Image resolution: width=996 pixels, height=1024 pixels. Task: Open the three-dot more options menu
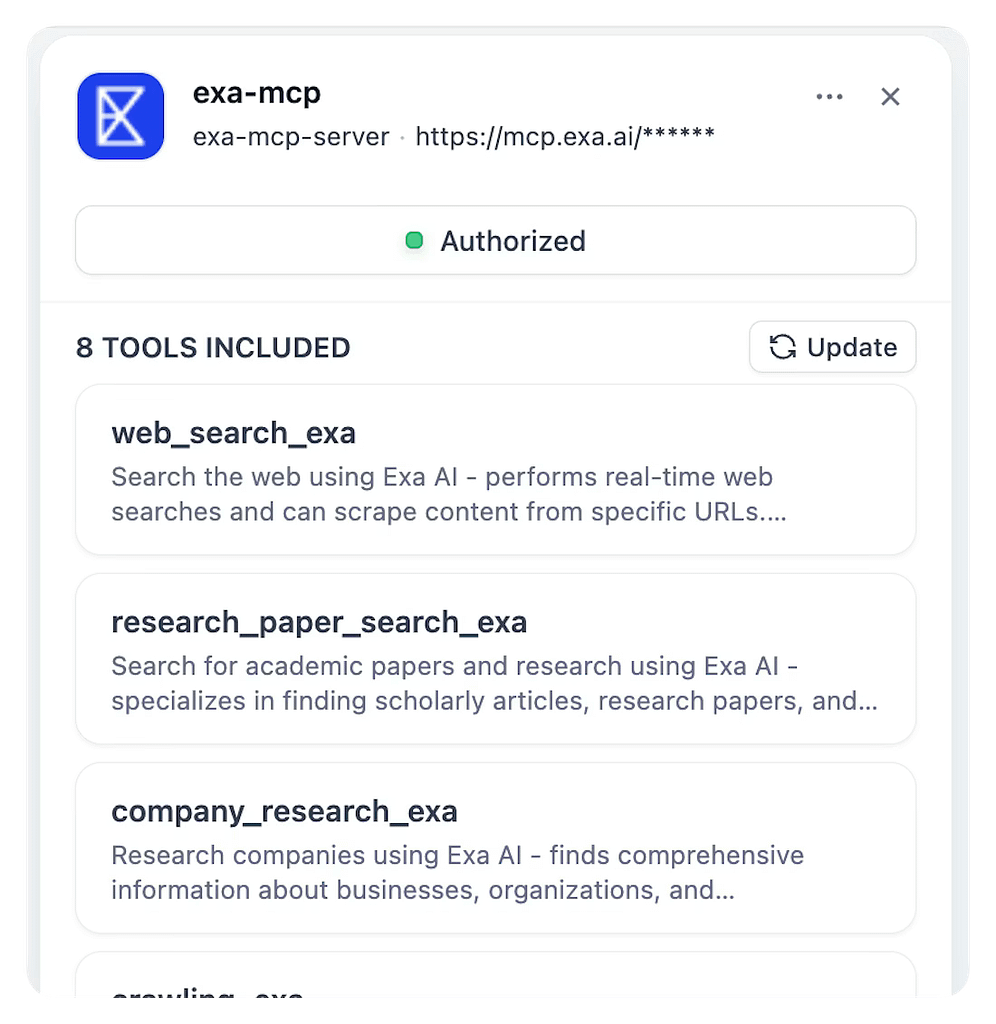click(x=829, y=97)
